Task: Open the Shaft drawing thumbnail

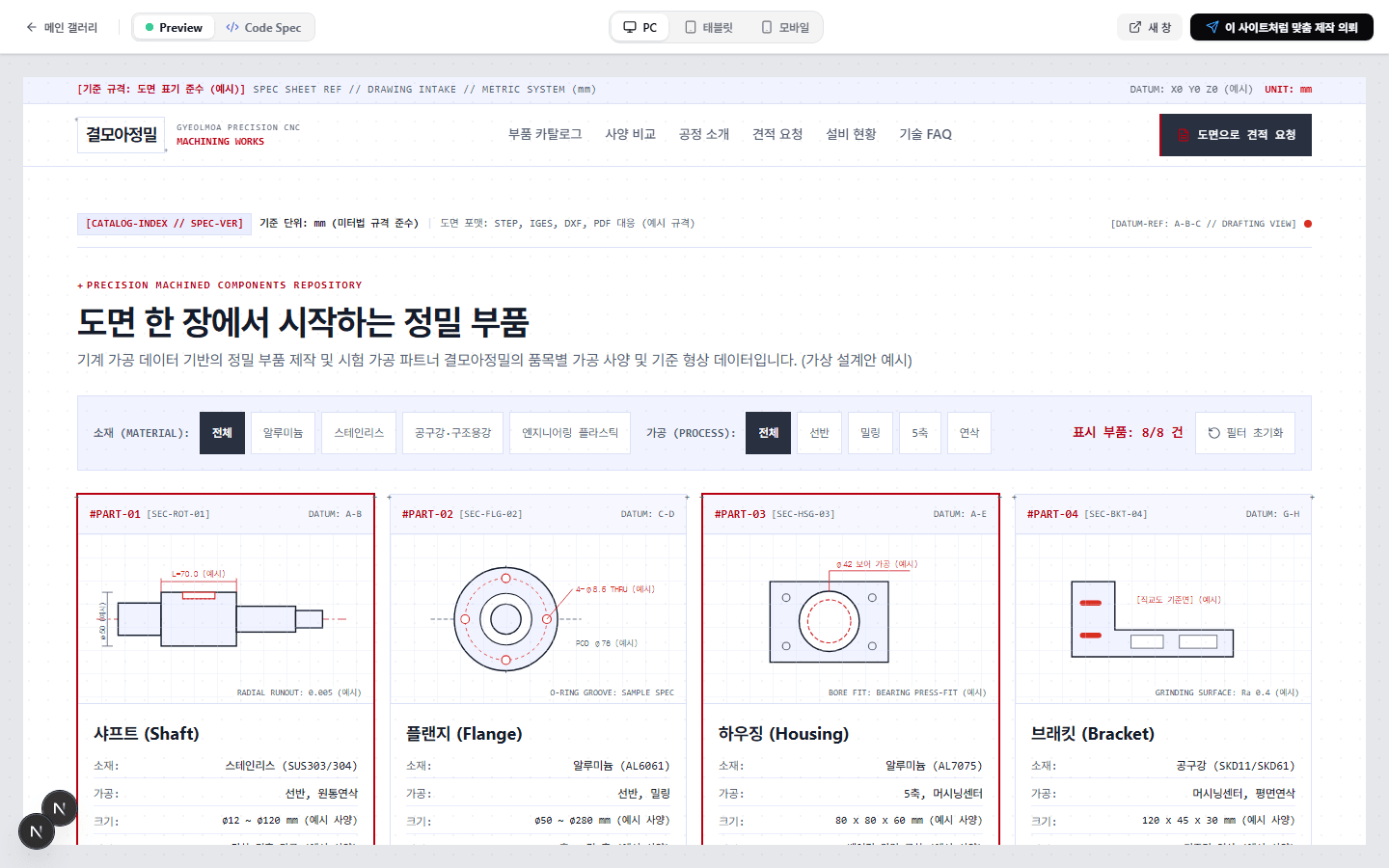Action: point(226,618)
